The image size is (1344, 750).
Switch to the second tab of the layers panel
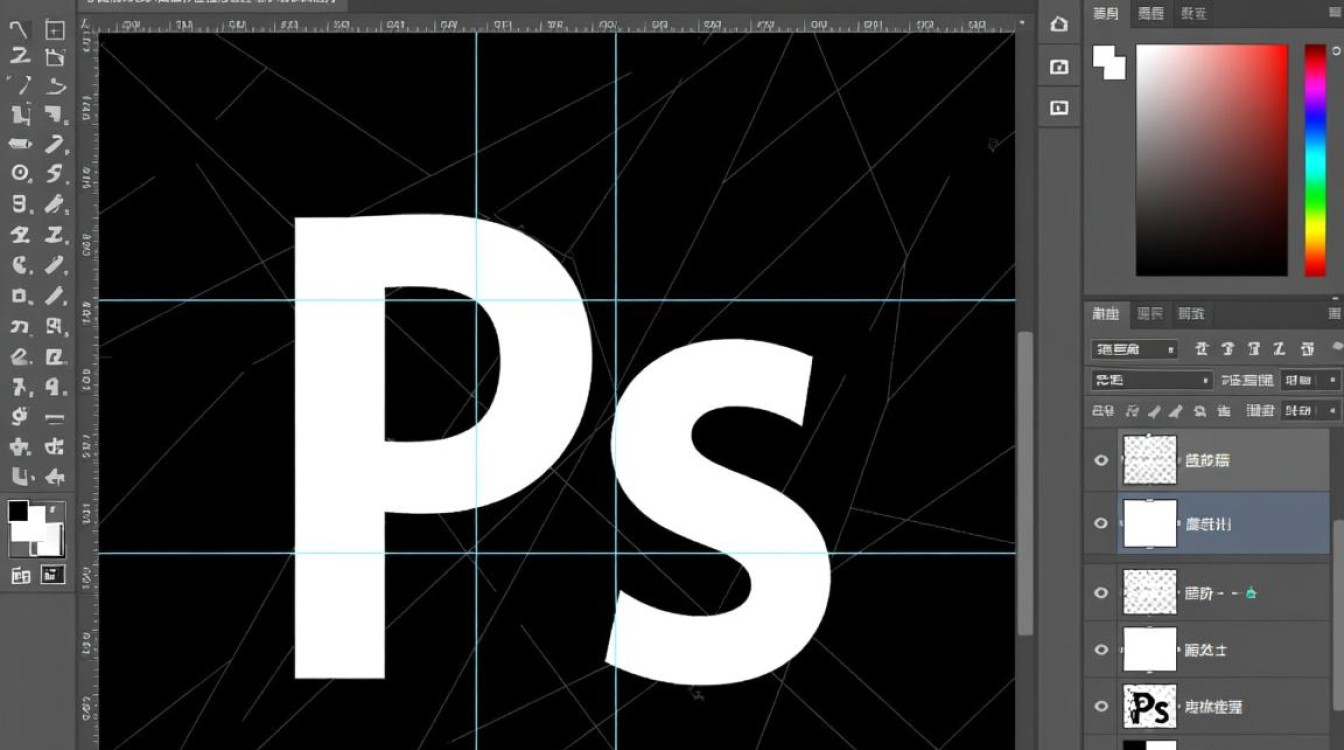click(x=1151, y=314)
